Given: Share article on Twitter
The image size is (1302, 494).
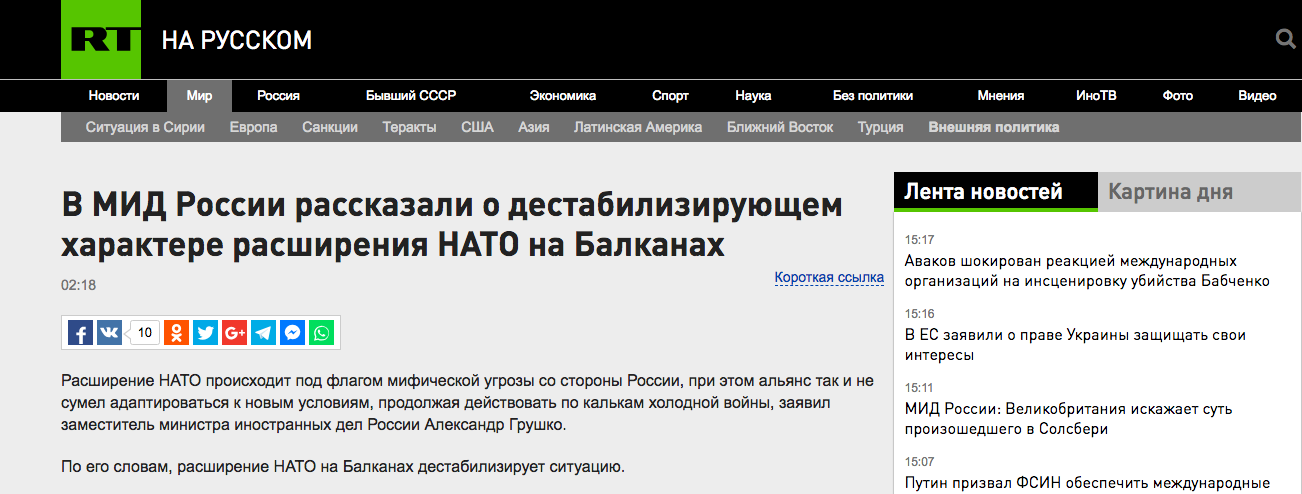Looking at the screenshot, I should (205, 333).
